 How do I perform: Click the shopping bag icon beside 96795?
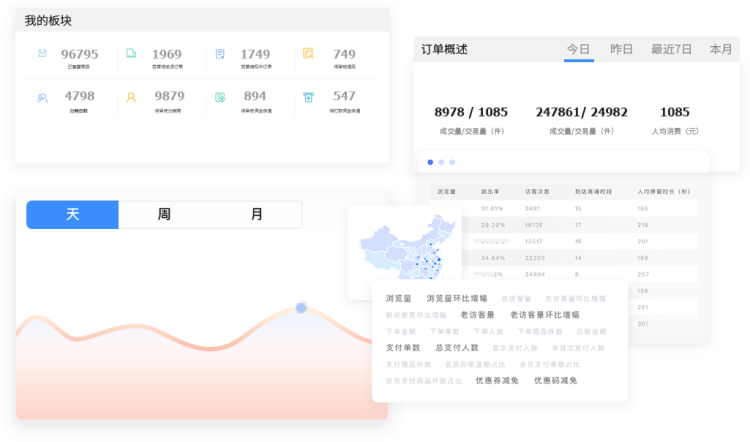click(42, 54)
